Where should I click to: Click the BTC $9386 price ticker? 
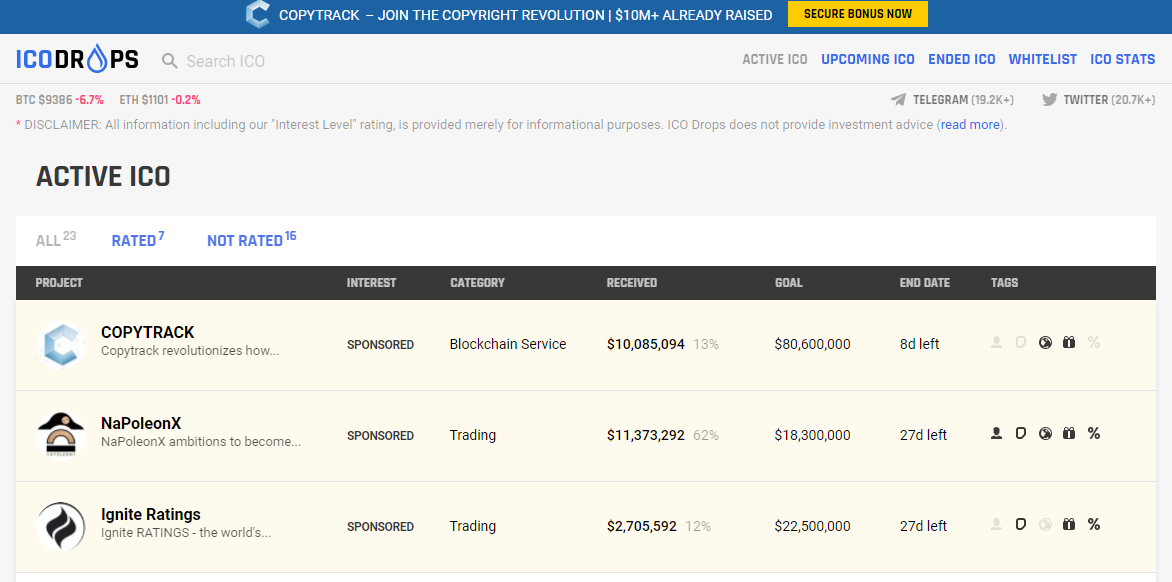click(60, 99)
